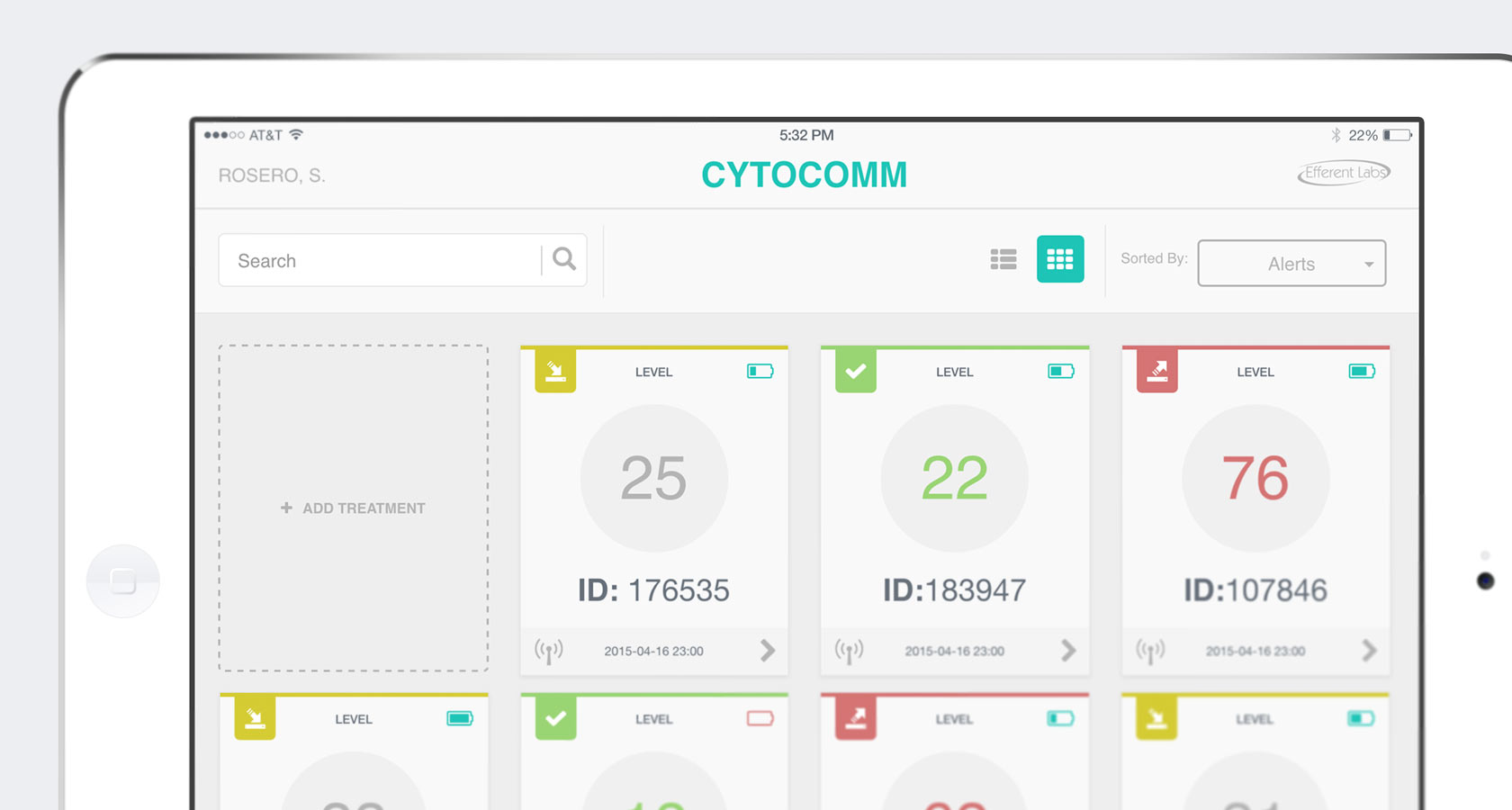Click the antenna icon on card ID 107846

1150,650
